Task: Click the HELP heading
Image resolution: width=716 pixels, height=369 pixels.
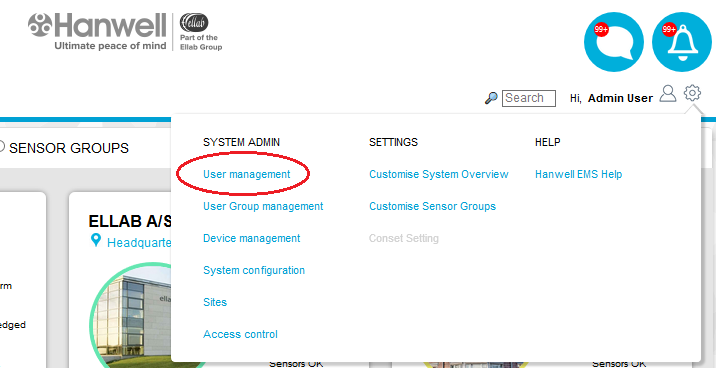Action: [x=548, y=142]
